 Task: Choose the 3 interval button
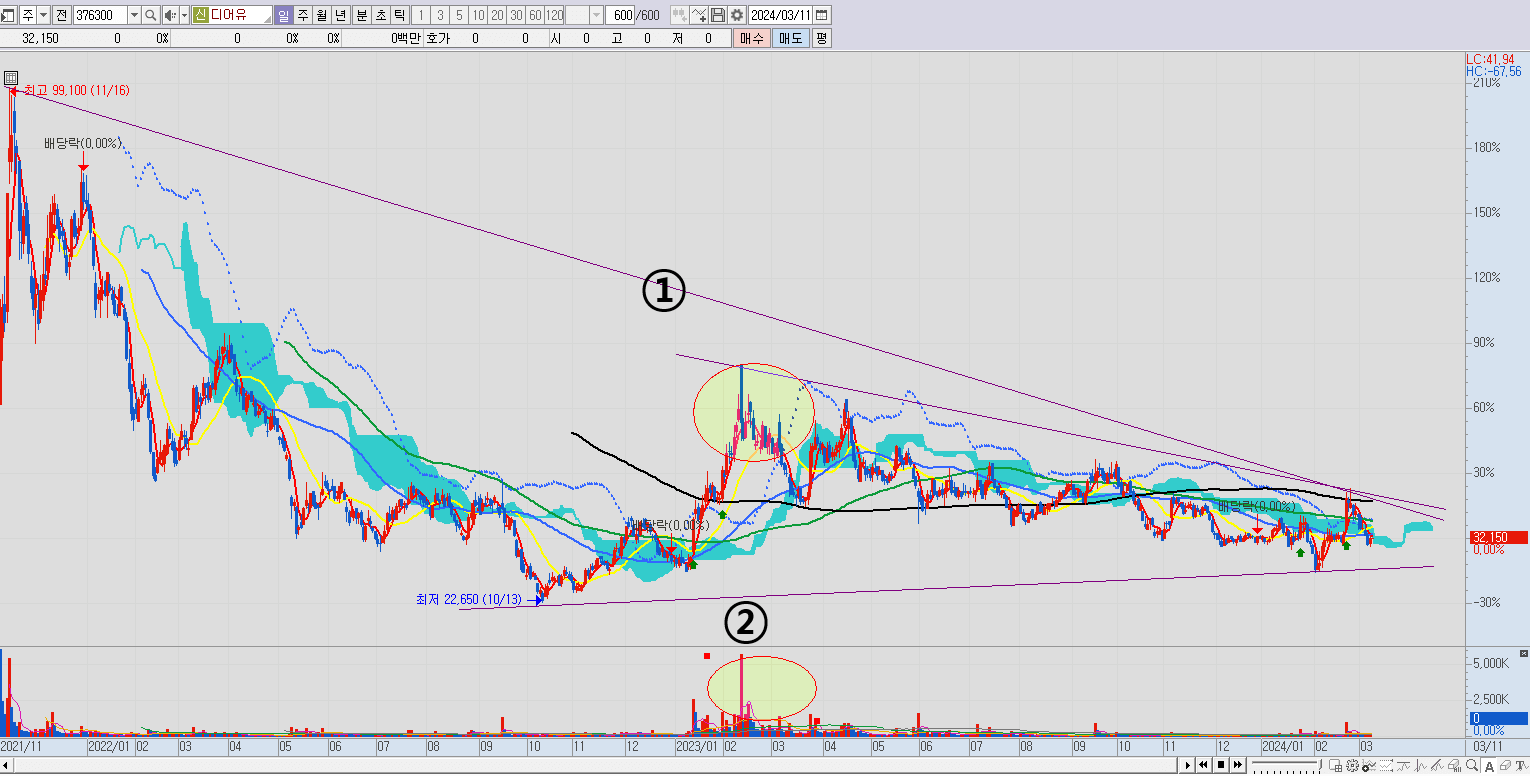[440, 15]
